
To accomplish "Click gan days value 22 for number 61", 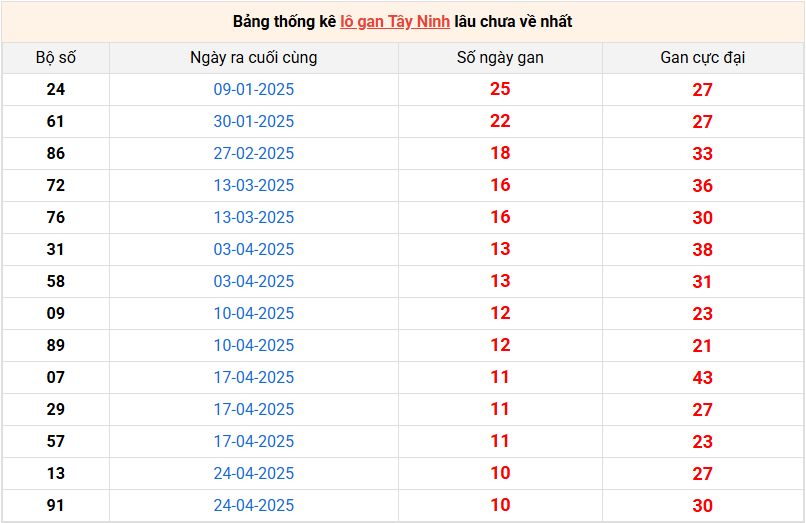I will pyautogui.click(x=500, y=121).
